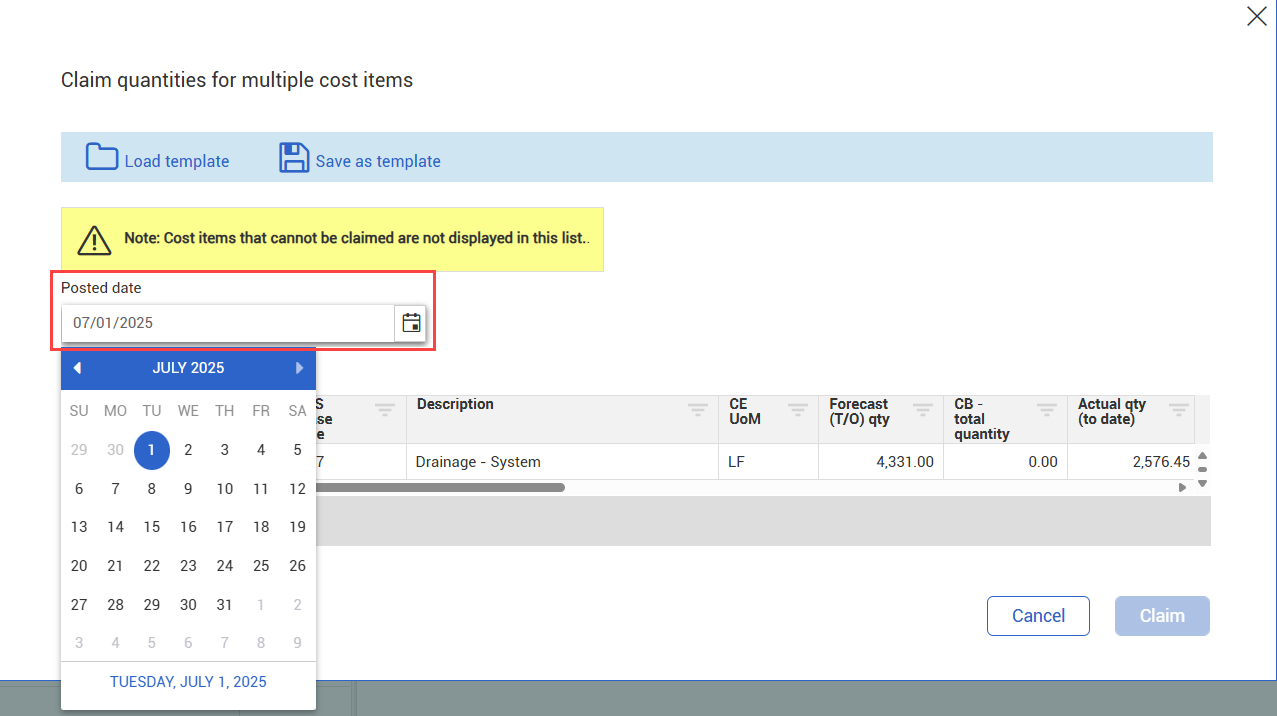Close the claim quantities dialog
The image size is (1277, 716).
click(1256, 16)
